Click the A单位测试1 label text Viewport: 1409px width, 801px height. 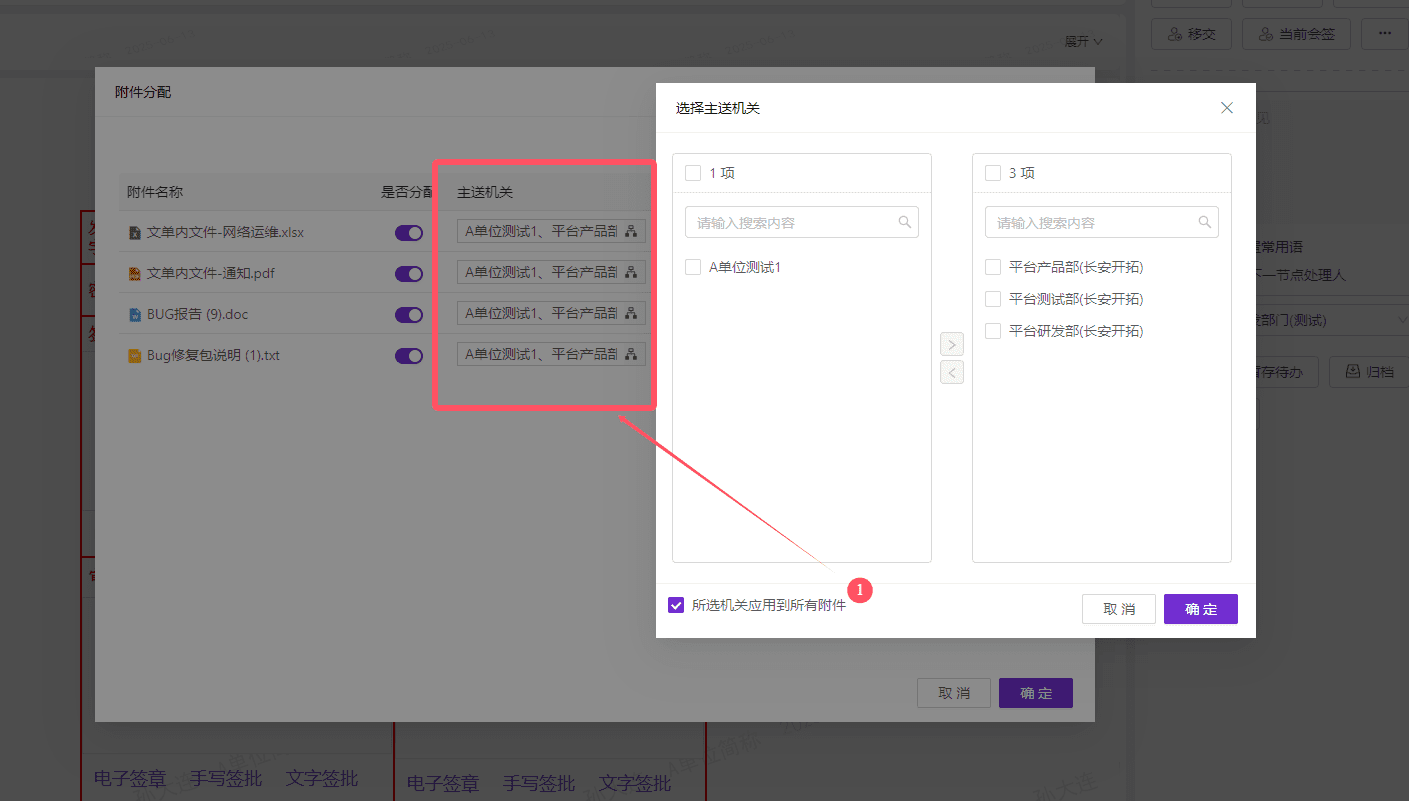pyautogui.click(x=745, y=267)
